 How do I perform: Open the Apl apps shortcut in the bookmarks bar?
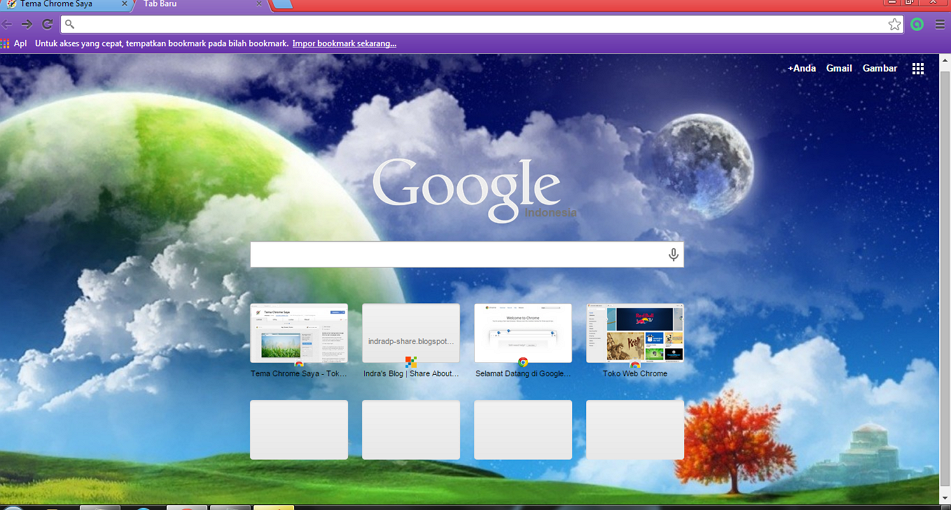[x=14, y=44]
